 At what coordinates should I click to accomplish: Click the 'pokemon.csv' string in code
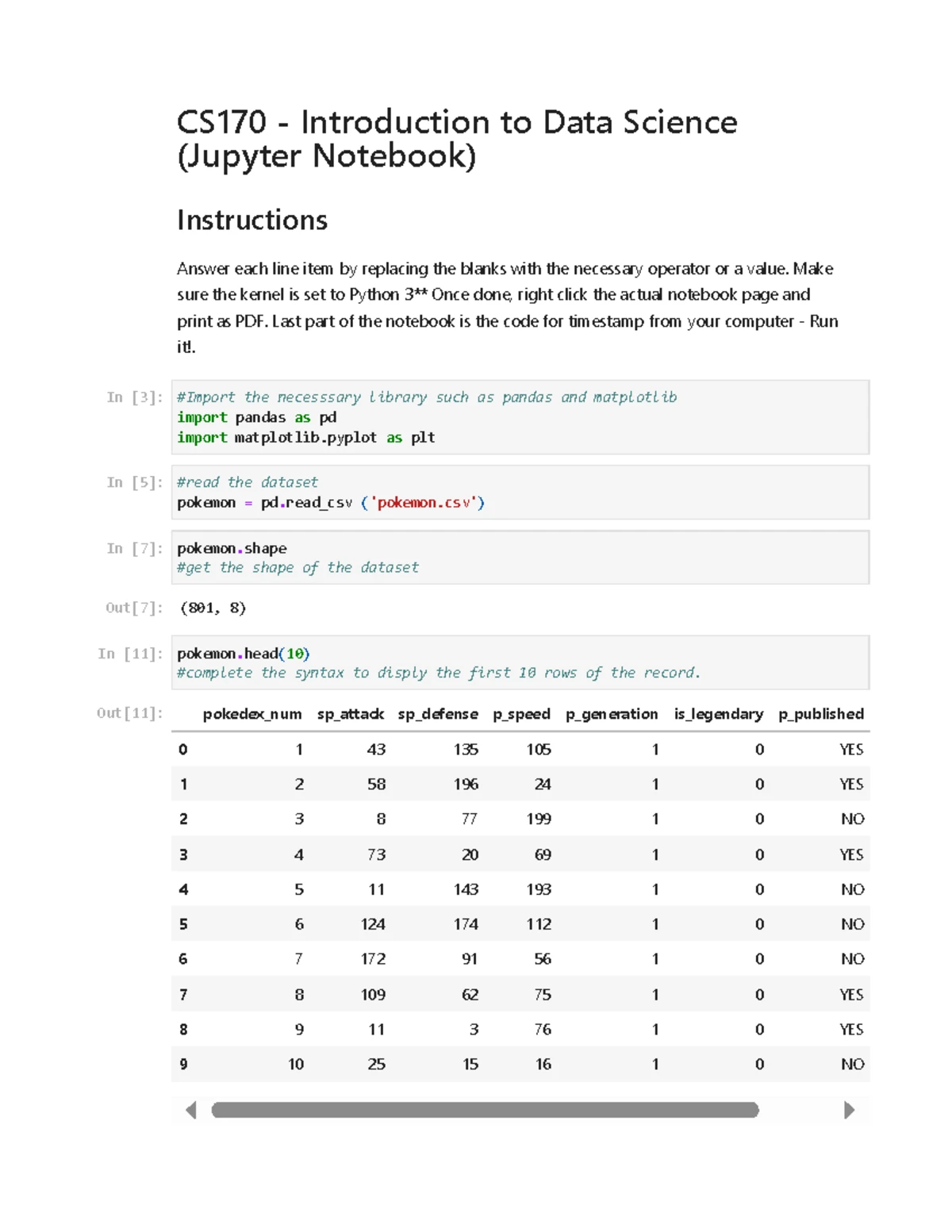426,503
